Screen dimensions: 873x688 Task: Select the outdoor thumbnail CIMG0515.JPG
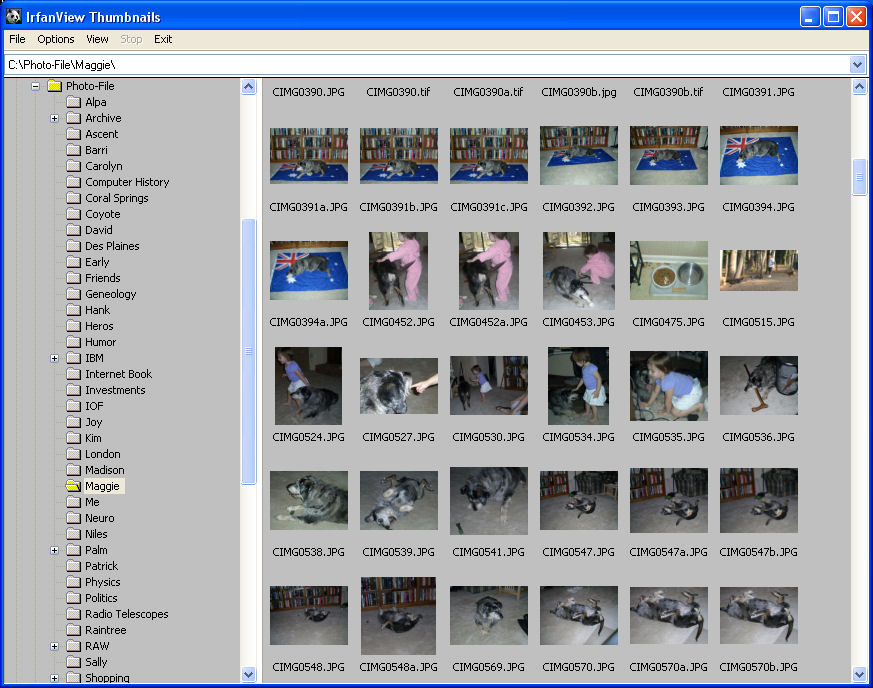coord(759,271)
